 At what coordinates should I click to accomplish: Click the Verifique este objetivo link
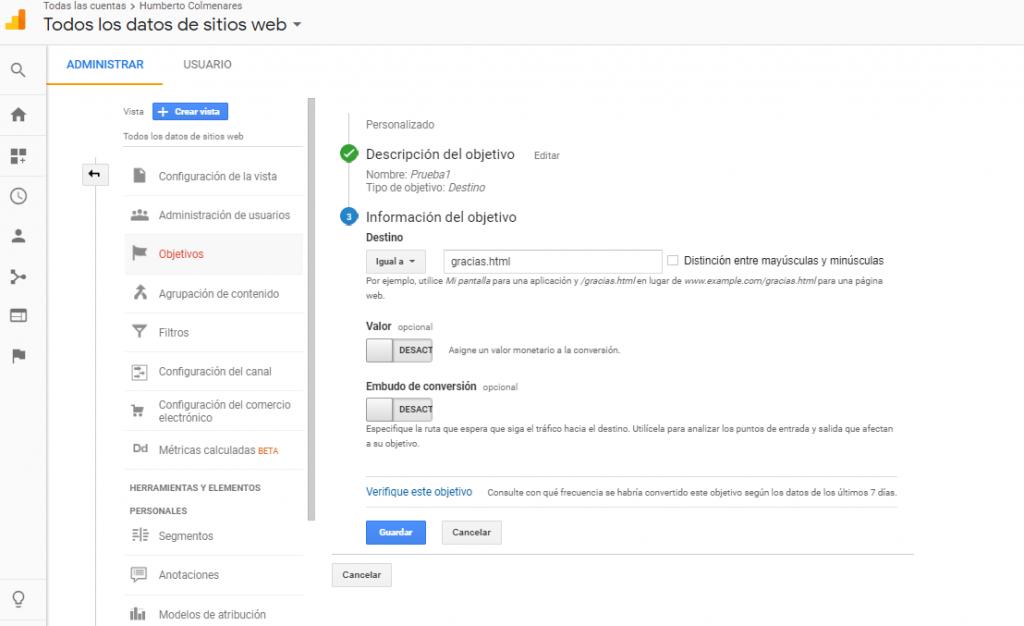[x=419, y=491]
